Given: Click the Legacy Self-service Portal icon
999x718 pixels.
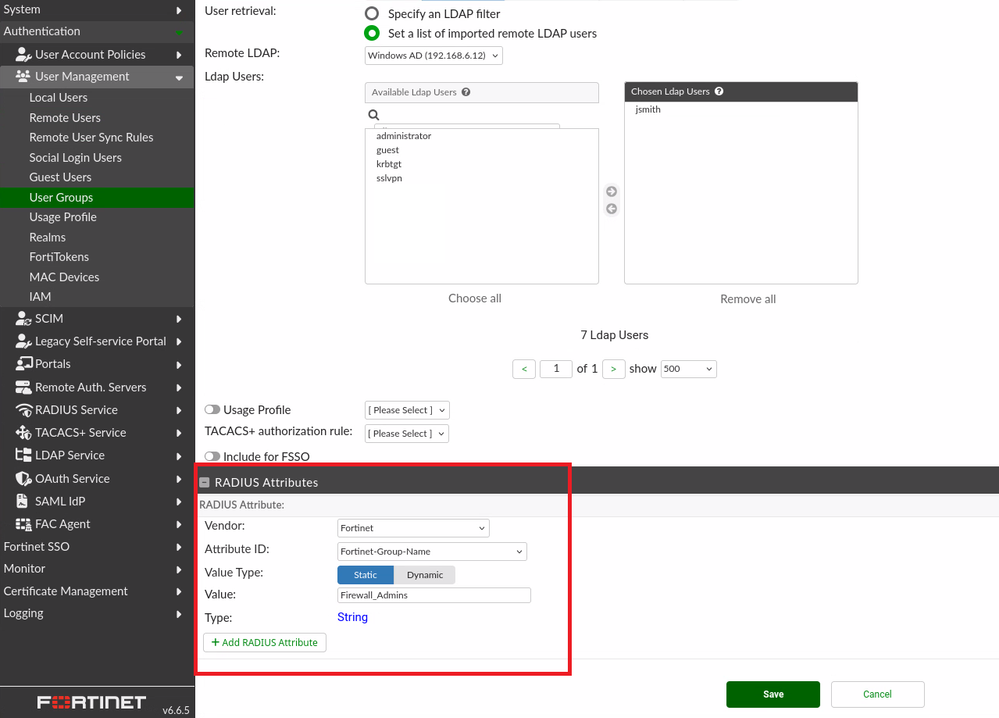Looking at the screenshot, I should tap(24, 341).
